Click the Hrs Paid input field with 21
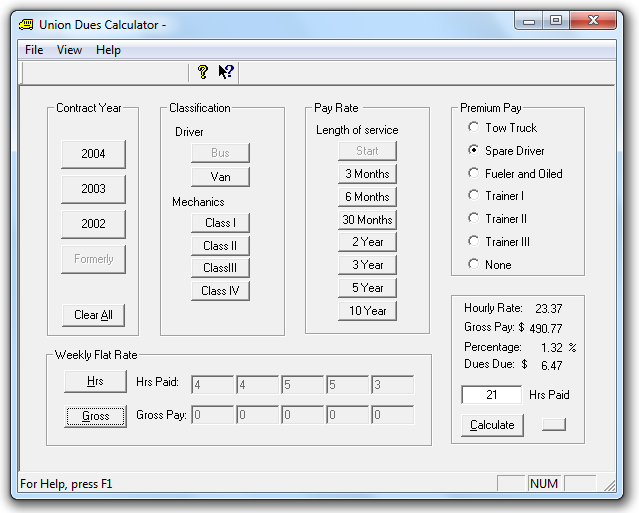Screen dimensions: 639x513 click(491, 395)
